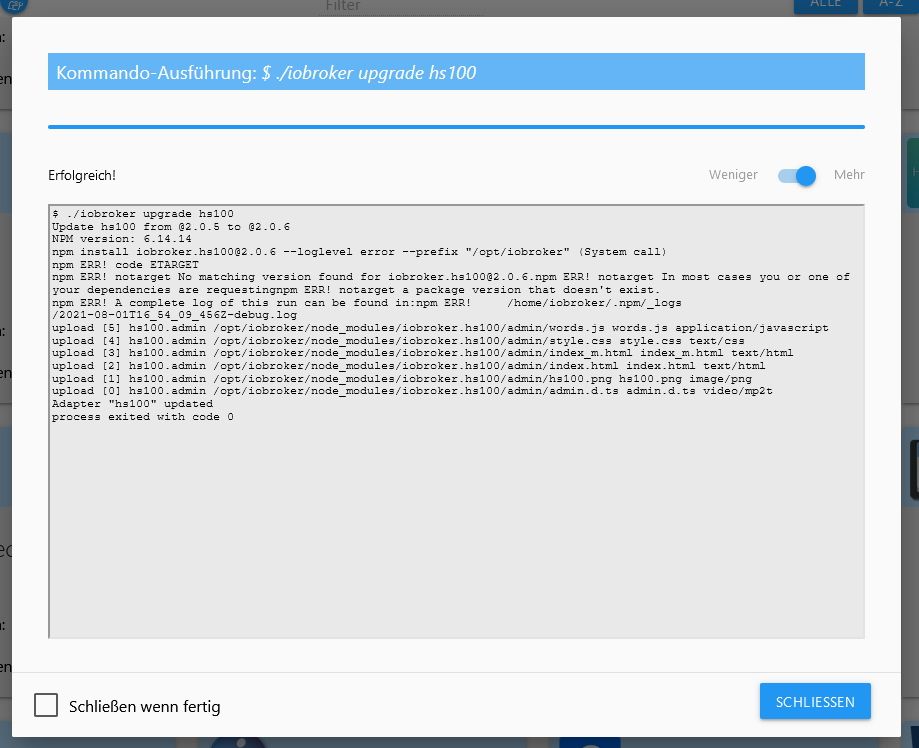This screenshot has width=919, height=748.
Task: Click the 'Update hs100 from @2.0.5' log line
Action: tap(171, 227)
